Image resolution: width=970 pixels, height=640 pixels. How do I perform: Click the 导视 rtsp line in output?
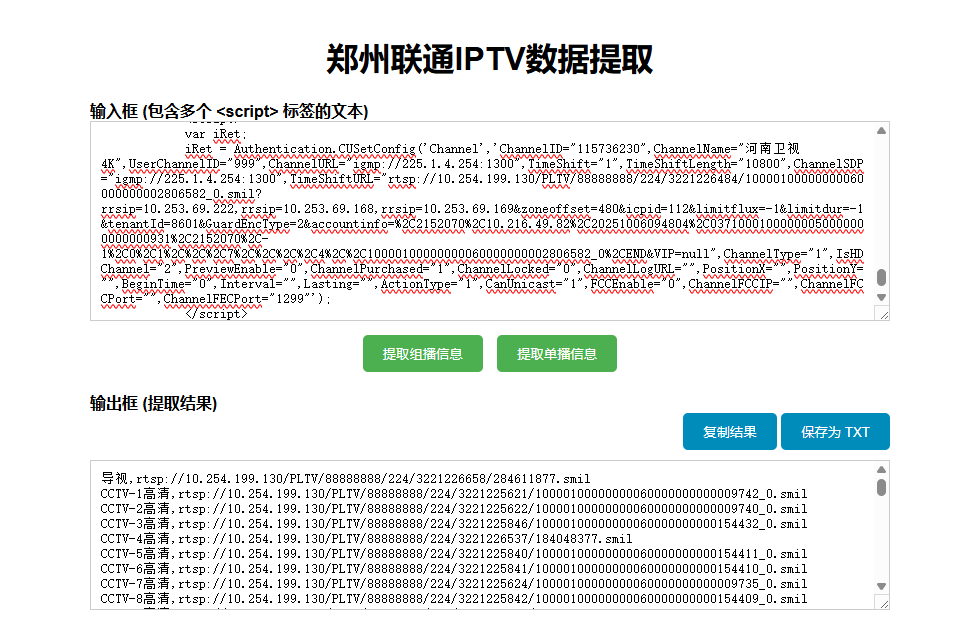coord(300,477)
